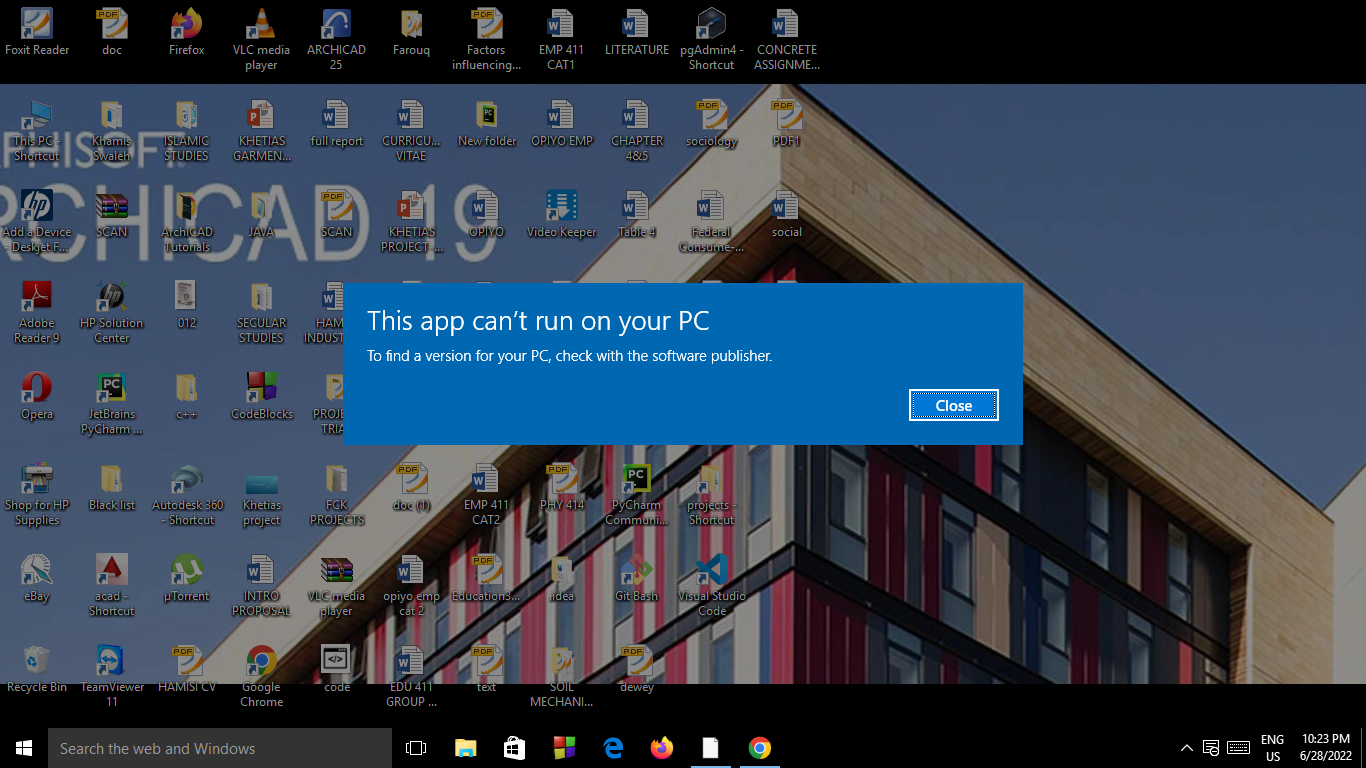Select the c++ folder icon
1366x768 pixels.
[x=187, y=397]
